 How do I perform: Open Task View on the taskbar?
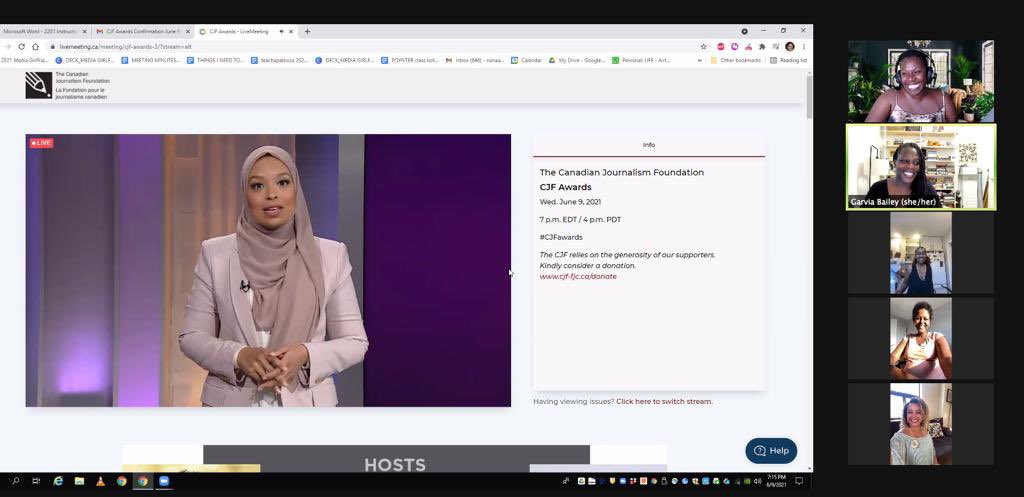coord(37,481)
